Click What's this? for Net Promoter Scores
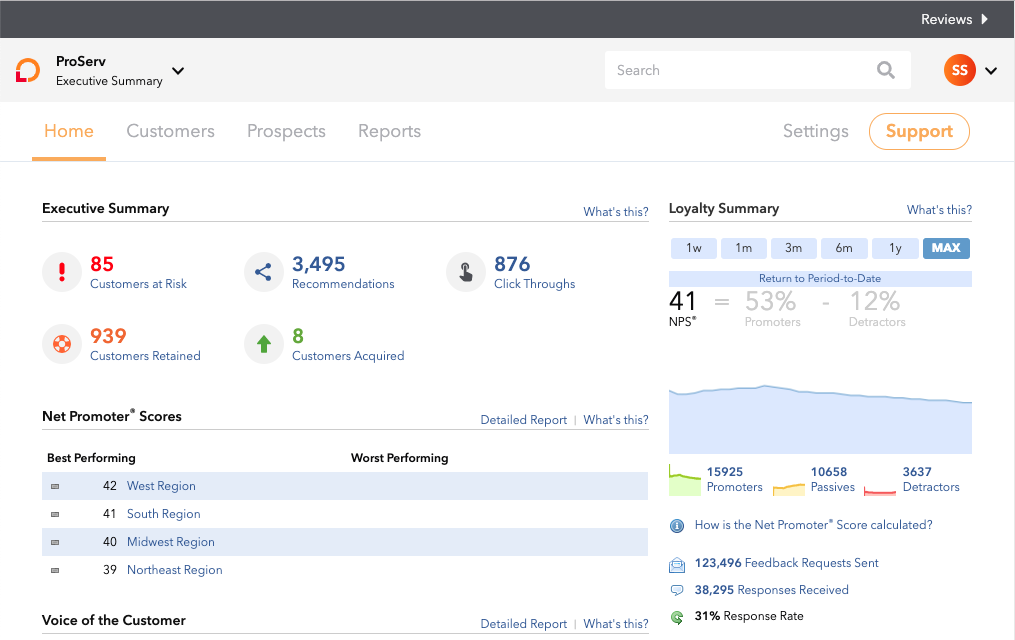 click(616, 420)
